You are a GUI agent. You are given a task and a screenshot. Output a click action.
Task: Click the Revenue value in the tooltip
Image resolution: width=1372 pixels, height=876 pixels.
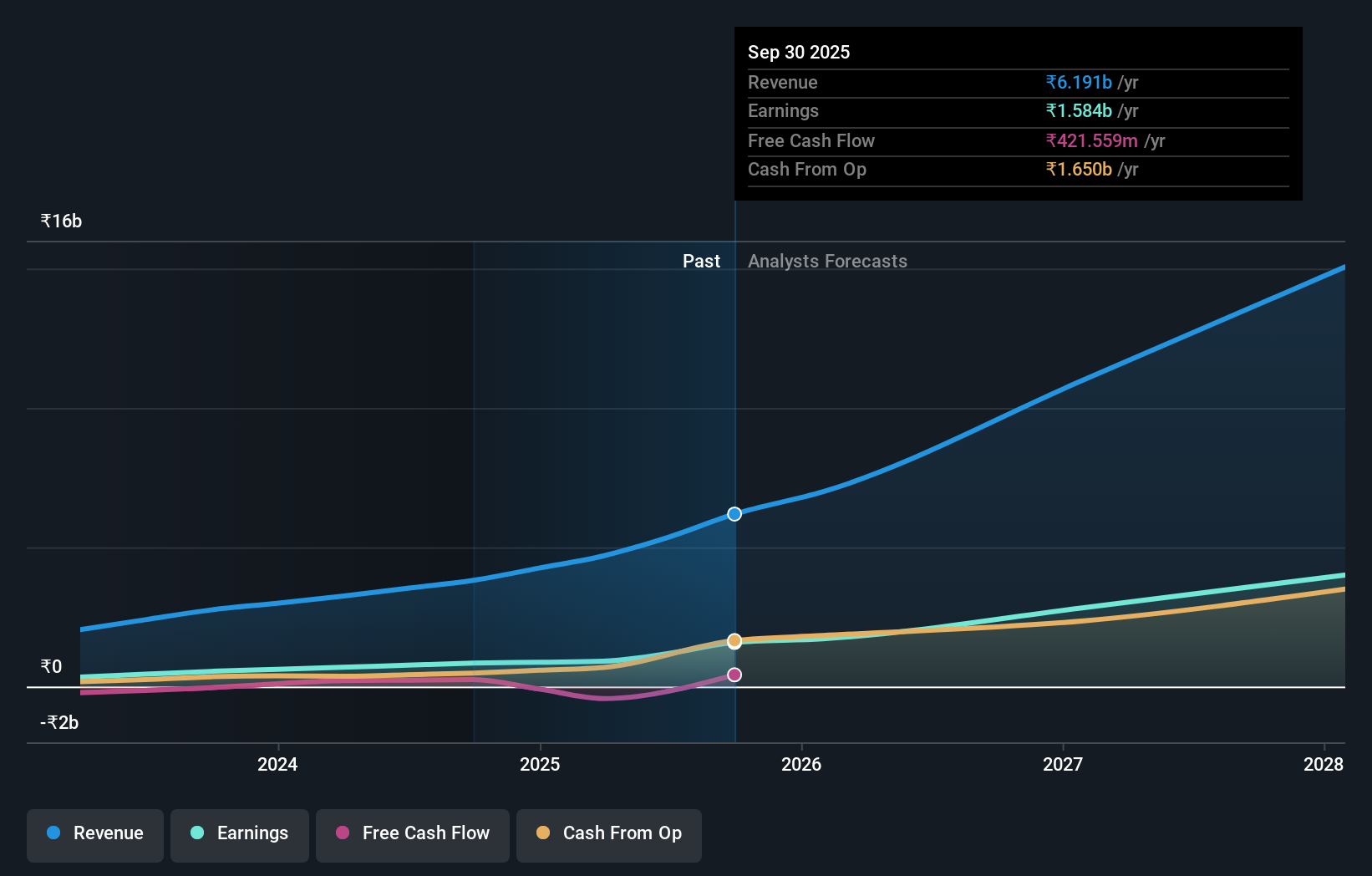coord(1079,82)
